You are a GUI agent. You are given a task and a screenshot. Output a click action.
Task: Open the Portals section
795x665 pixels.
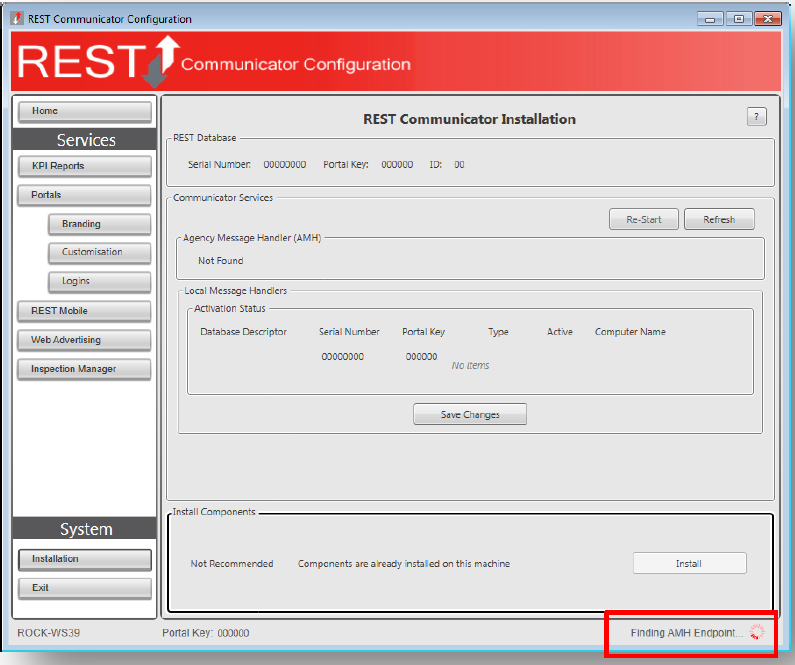coord(85,195)
